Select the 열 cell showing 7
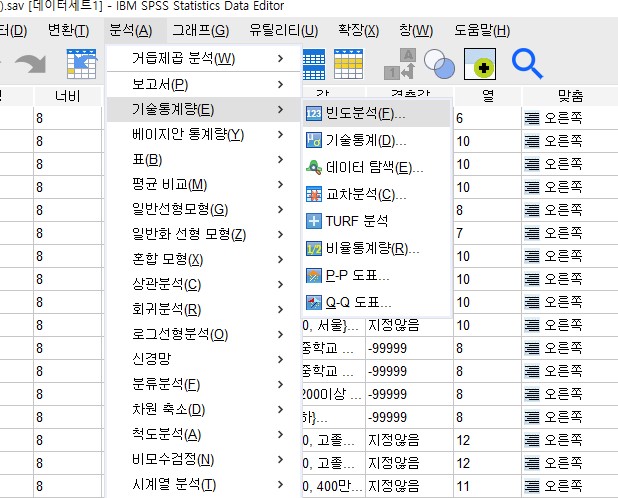This screenshot has height=498, width=618. (488, 233)
